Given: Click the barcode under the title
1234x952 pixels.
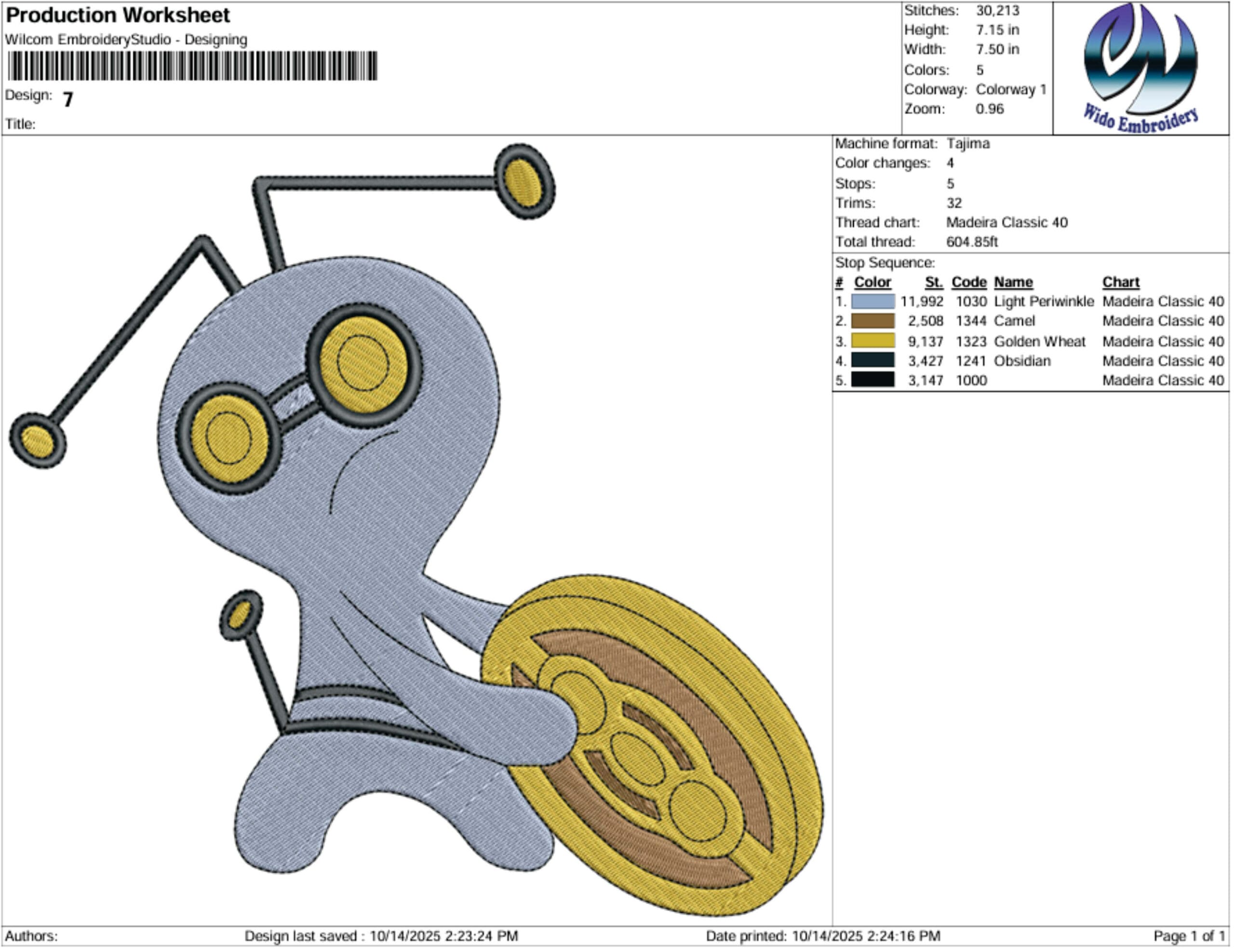Looking at the screenshot, I should [192, 66].
